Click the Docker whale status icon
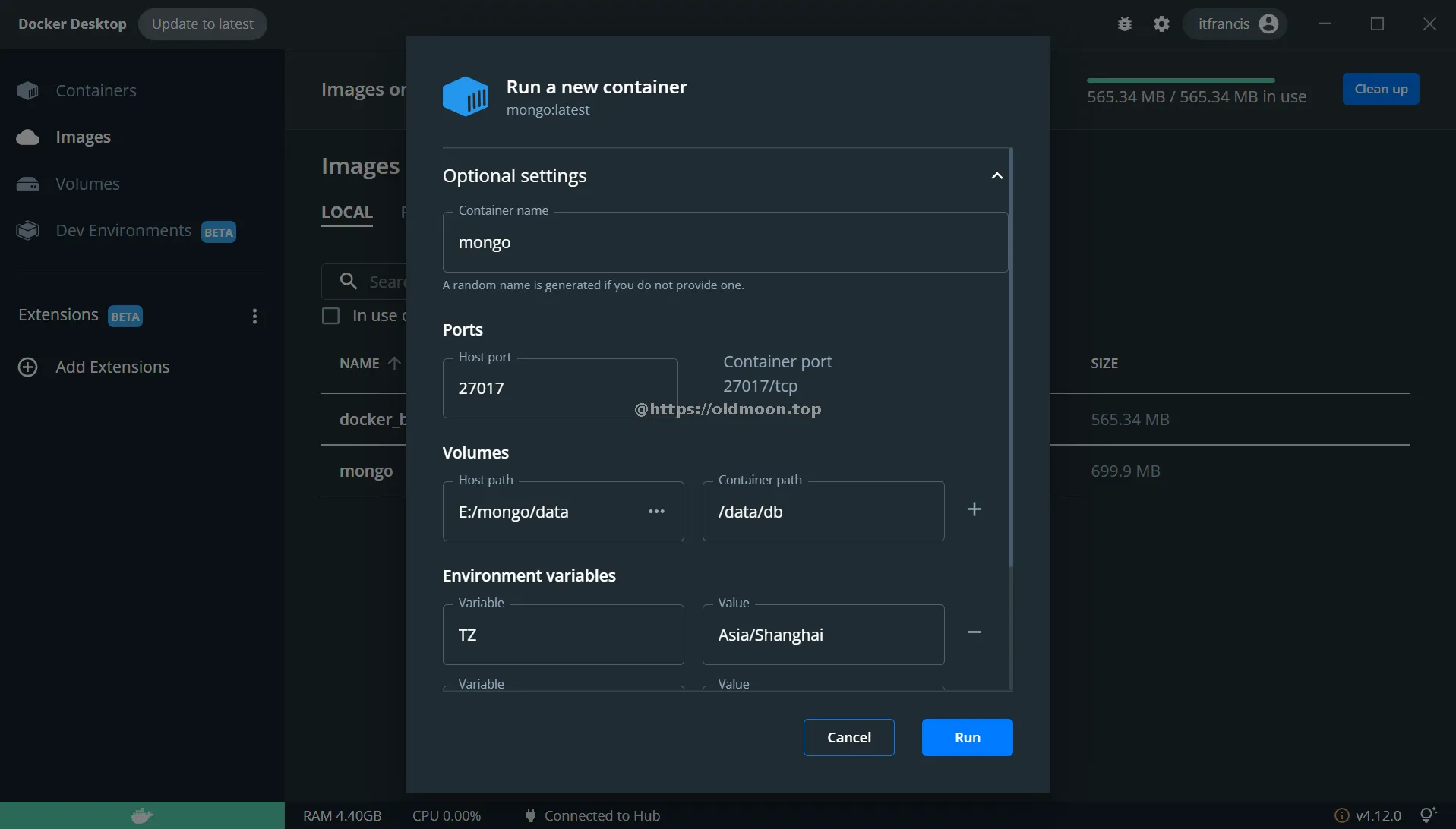Screen dimensions: 1456x829 click(142, 815)
